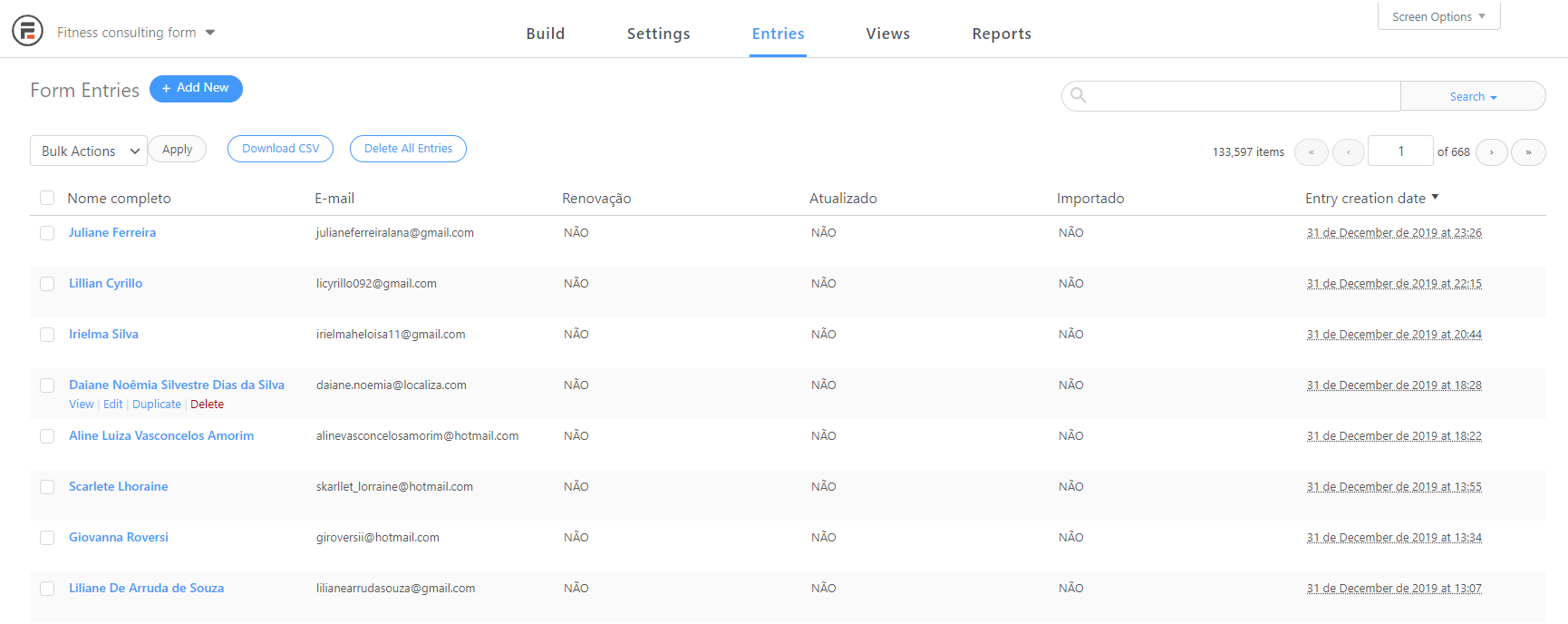The height and width of the screenshot is (624, 1568).
Task: Jump to the last page of entries
Action: [x=1528, y=152]
